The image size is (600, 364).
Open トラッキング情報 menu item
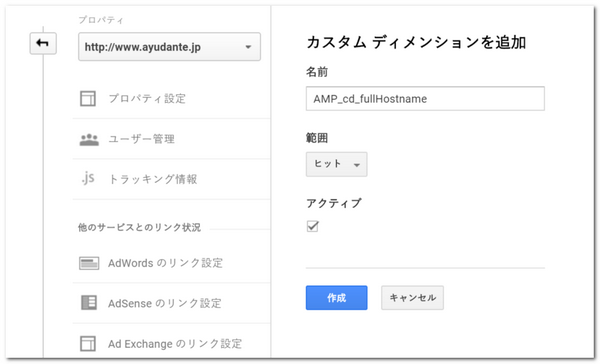click(153, 179)
